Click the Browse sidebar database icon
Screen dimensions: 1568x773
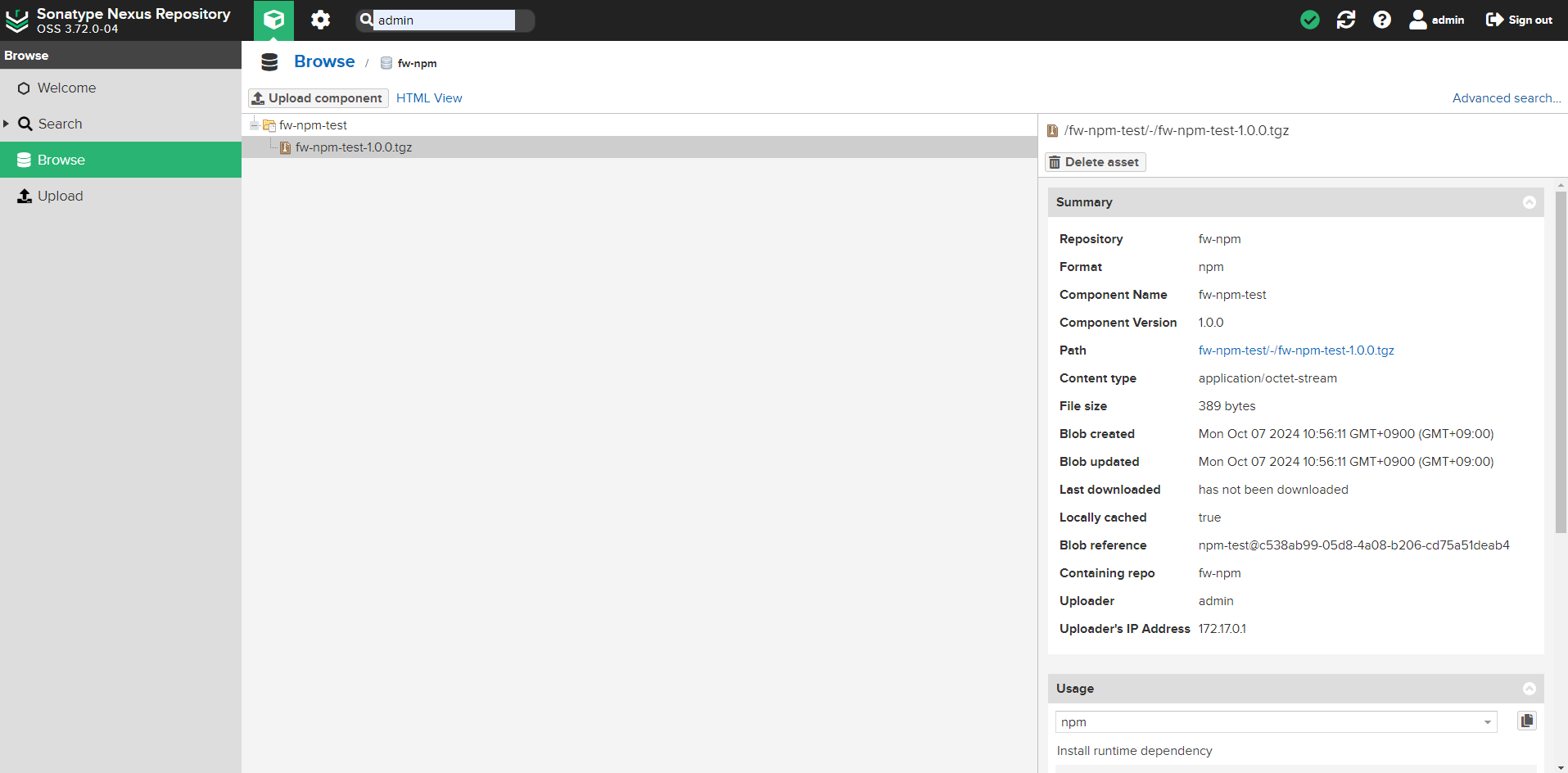click(24, 160)
